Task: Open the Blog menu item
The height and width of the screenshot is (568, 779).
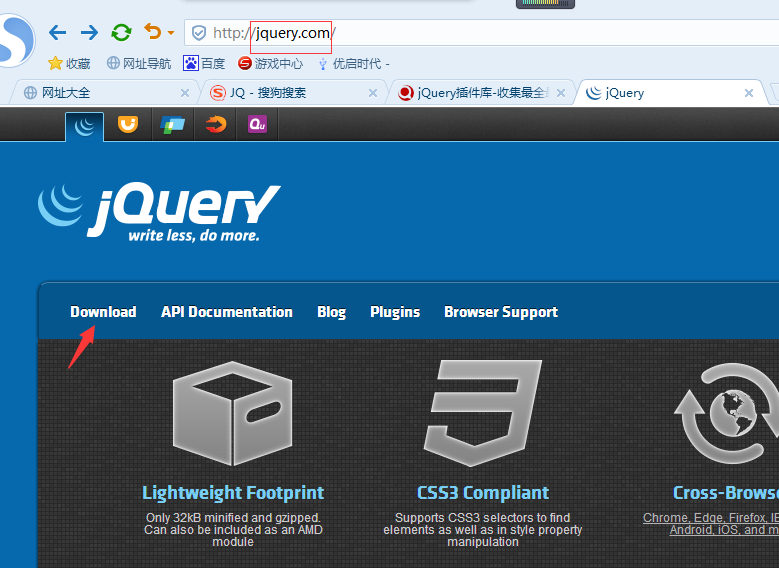Action: [331, 312]
